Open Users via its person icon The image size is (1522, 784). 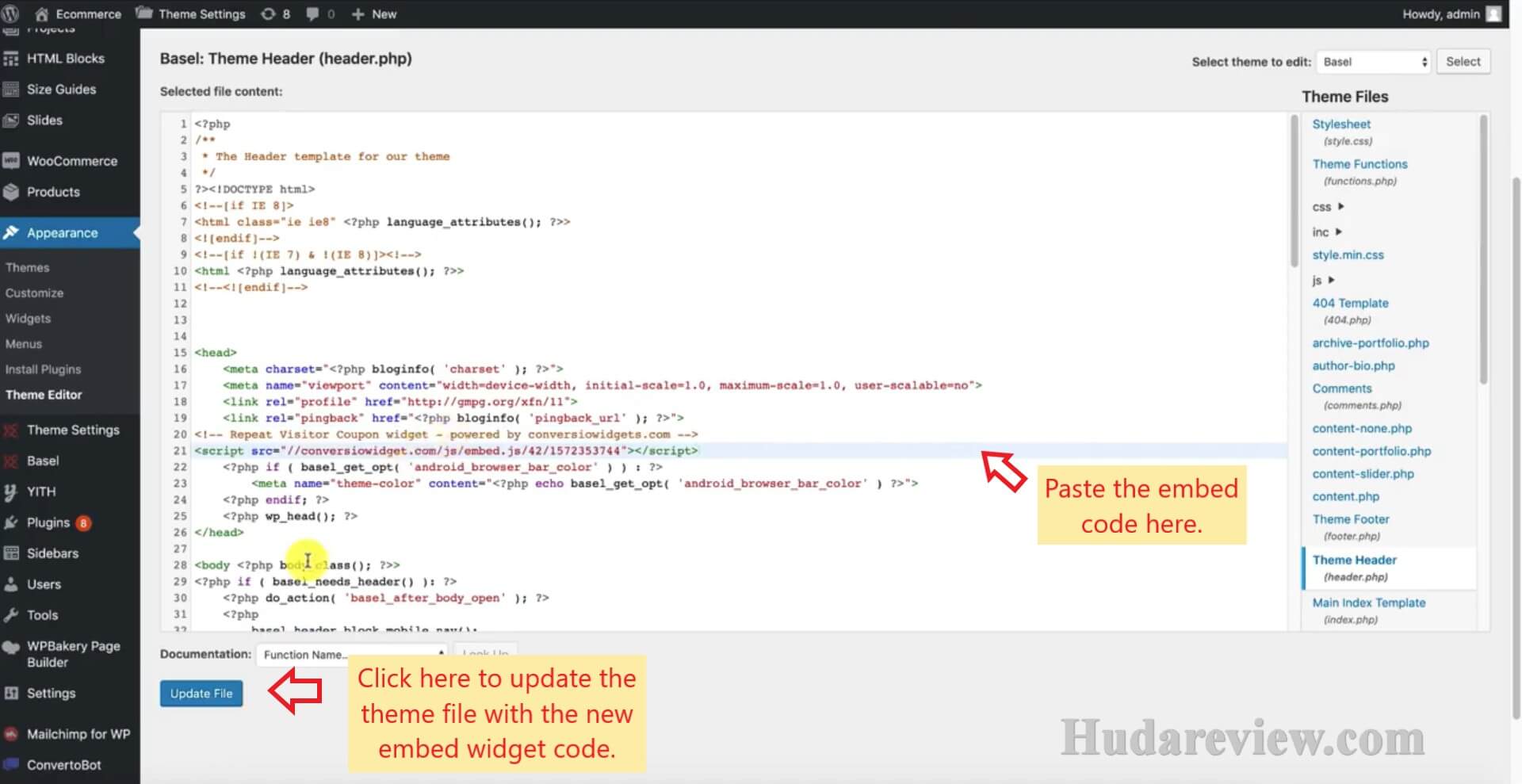[x=11, y=584]
